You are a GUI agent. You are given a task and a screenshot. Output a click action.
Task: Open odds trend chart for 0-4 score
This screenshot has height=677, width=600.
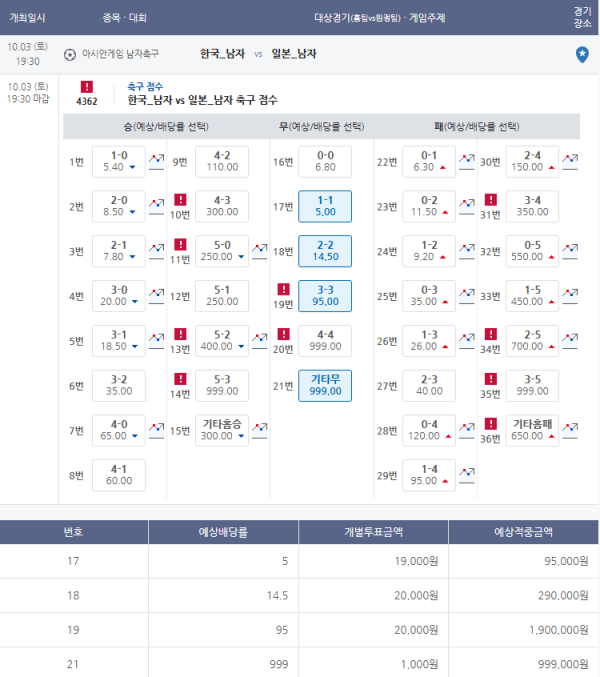tap(467, 431)
